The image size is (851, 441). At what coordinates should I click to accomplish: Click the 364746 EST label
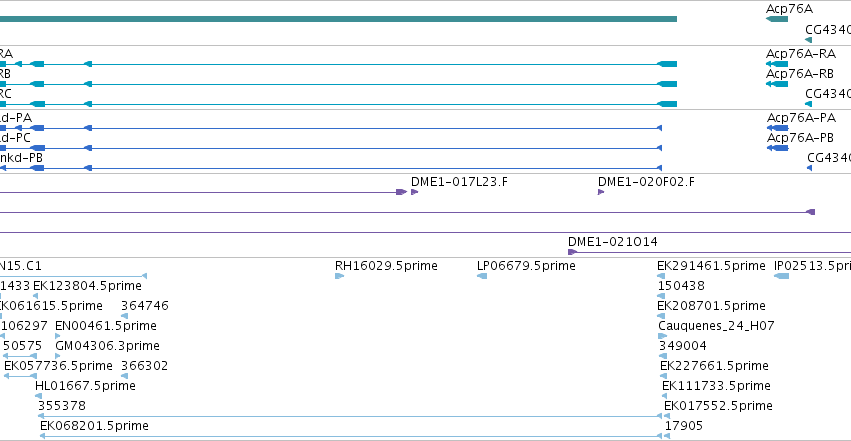pos(144,306)
